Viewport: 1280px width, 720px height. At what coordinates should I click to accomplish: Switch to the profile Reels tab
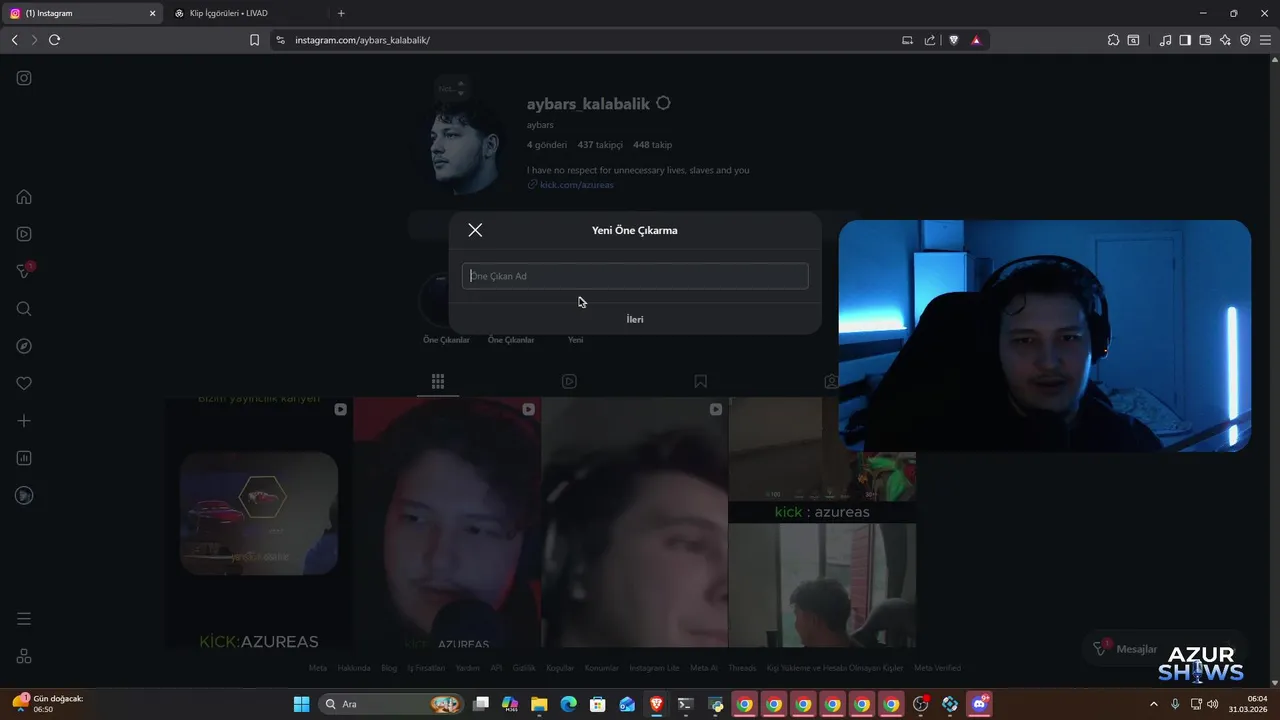click(569, 381)
